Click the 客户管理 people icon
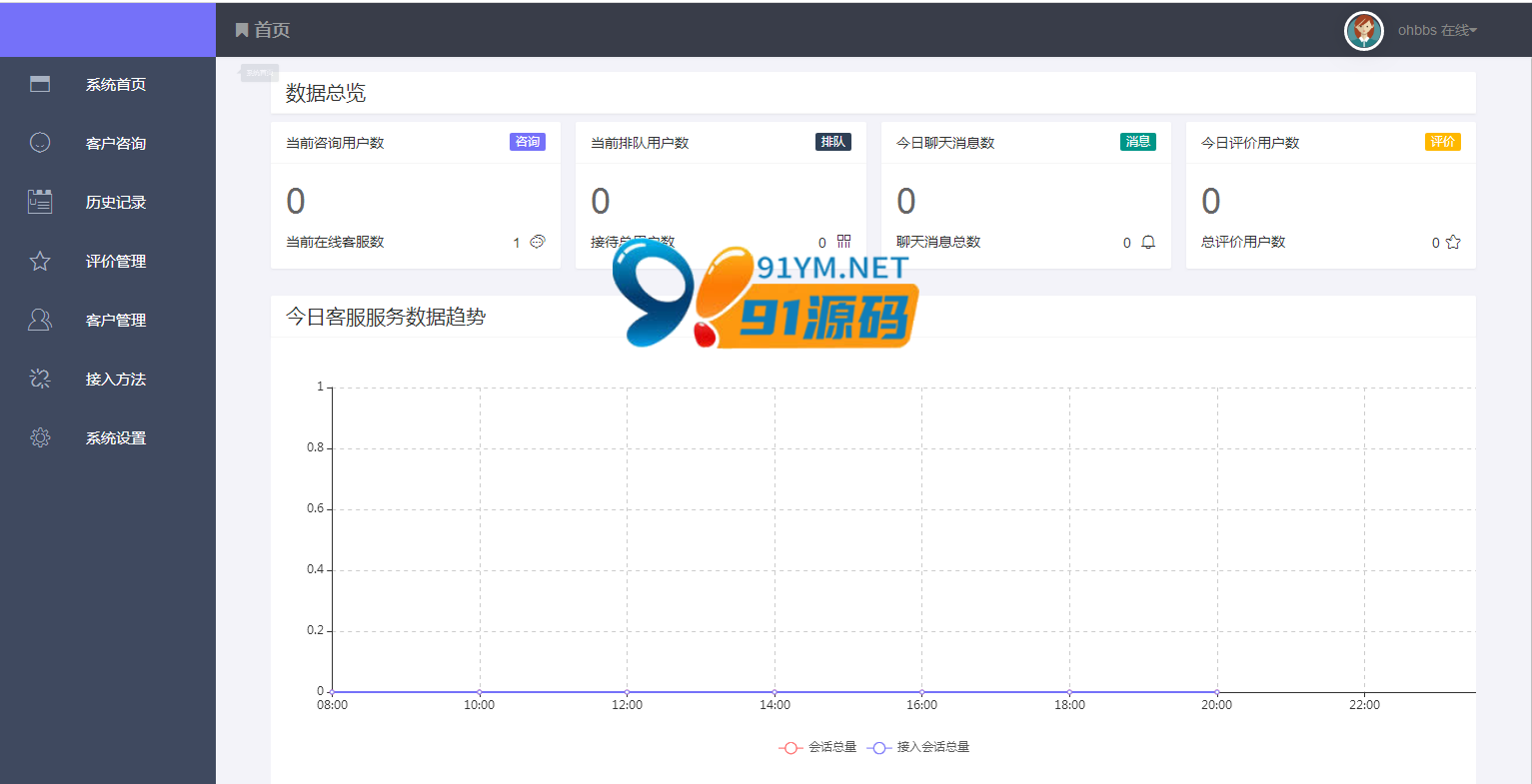1532x784 pixels. click(40, 320)
